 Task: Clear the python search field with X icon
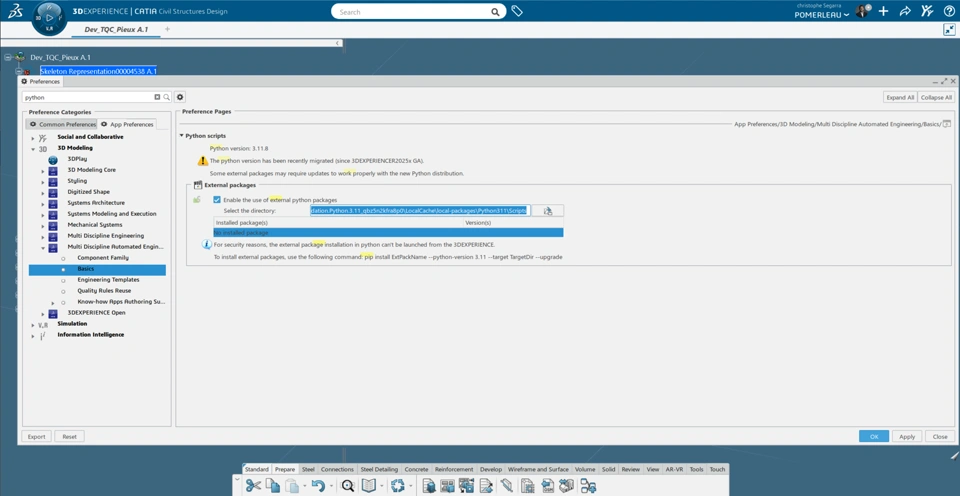coord(157,97)
